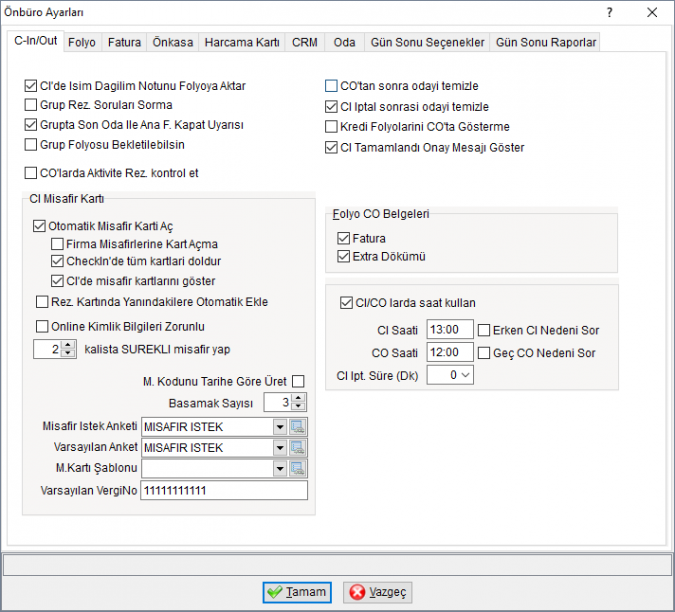The width and height of the screenshot is (675, 612).
Task: Switch to the Folyo tab
Action: pos(82,43)
